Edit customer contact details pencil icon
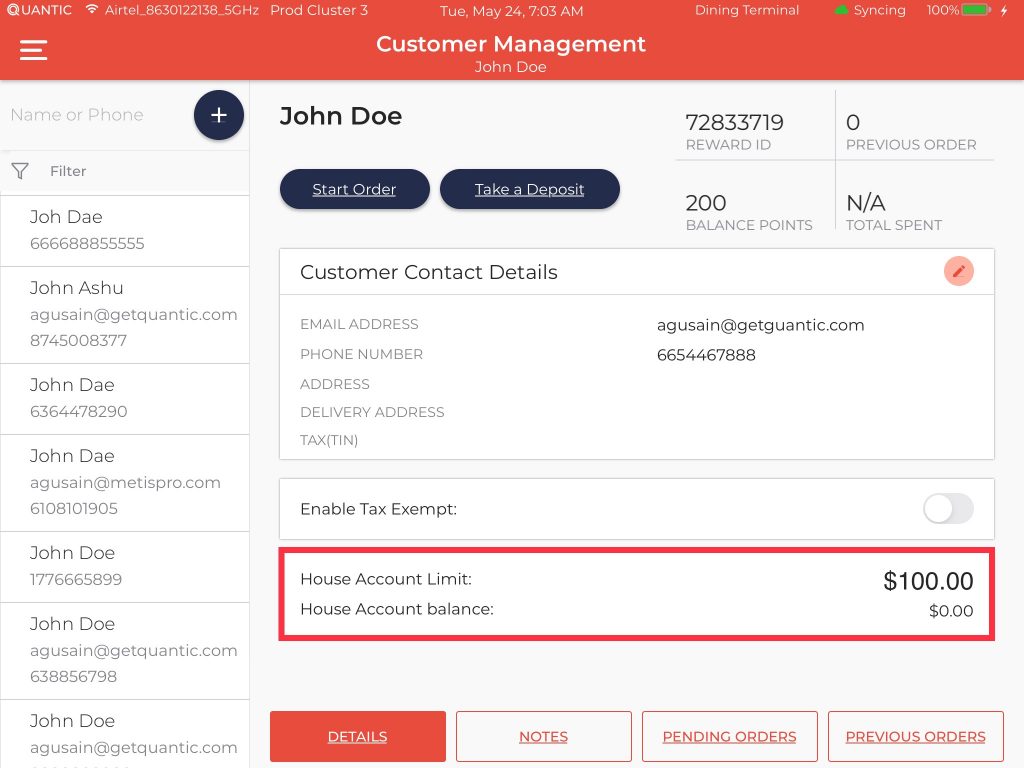1024x768 pixels. 959,271
